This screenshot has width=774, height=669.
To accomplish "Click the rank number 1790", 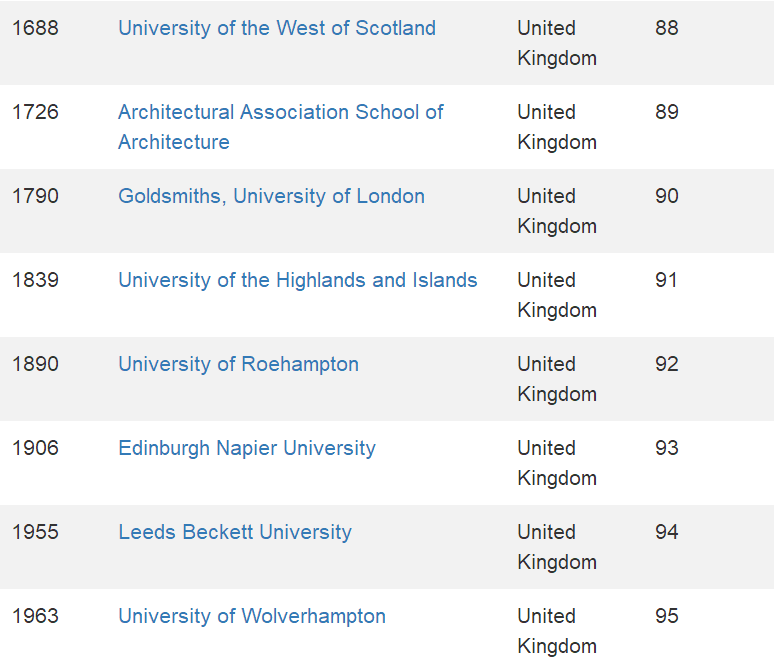I will 36,196.
